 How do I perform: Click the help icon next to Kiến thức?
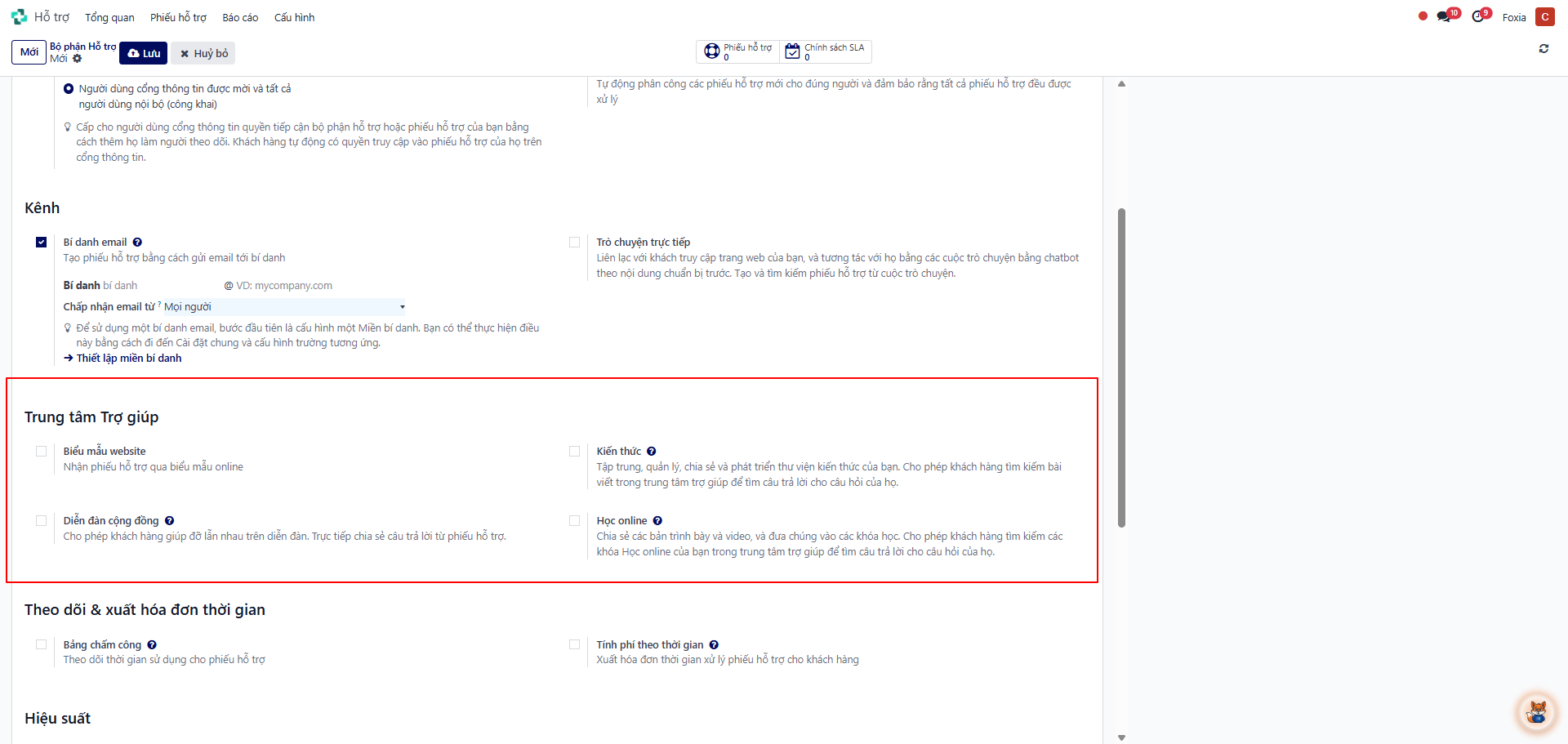[x=652, y=452]
